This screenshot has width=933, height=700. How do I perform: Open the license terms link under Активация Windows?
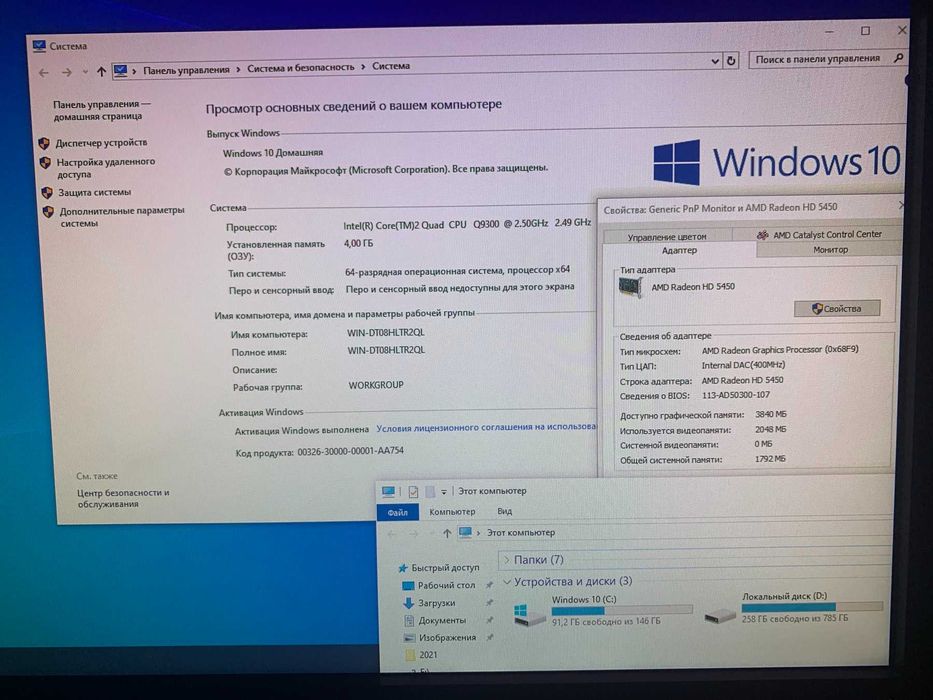pyautogui.click(x=486, y=427)
